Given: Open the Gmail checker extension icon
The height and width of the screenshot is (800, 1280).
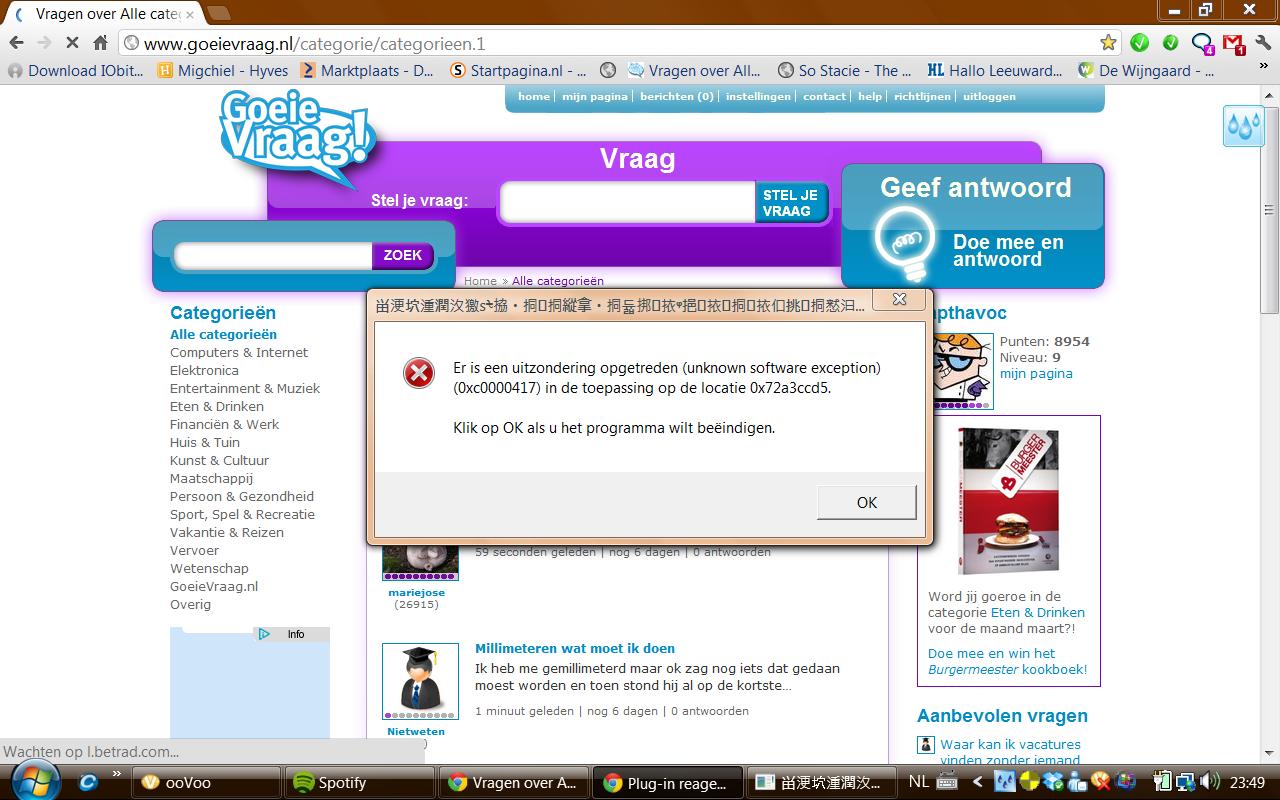Looking at the screenshot, I should 1233,43.
